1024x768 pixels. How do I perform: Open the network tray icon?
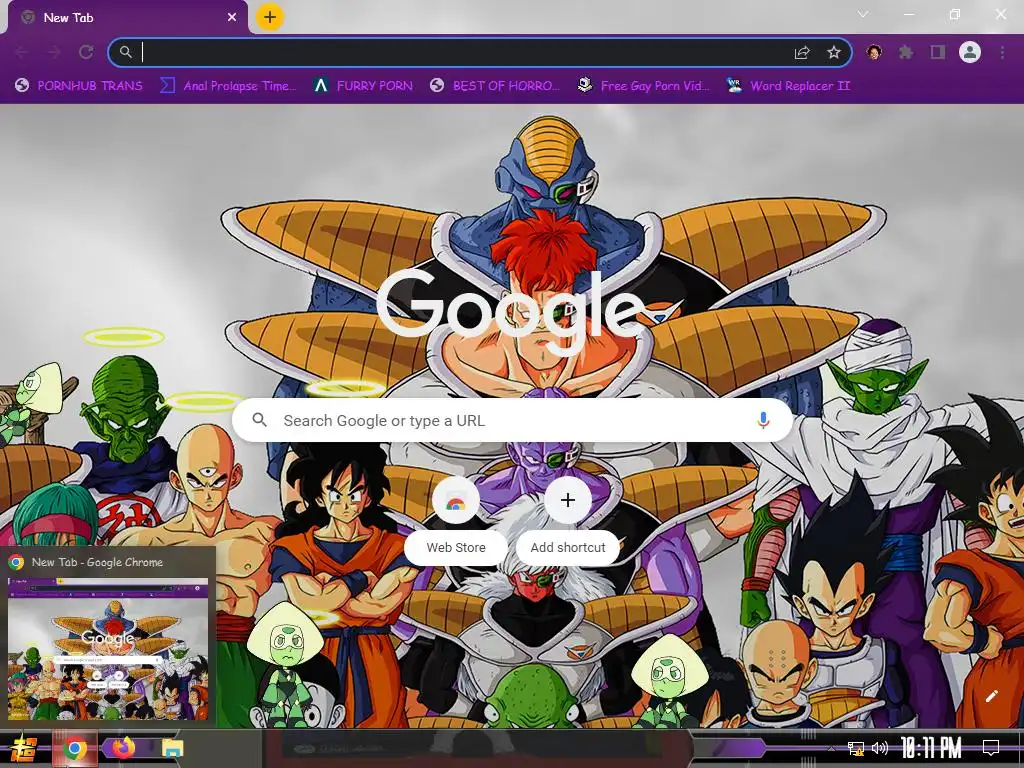[856, 748]
